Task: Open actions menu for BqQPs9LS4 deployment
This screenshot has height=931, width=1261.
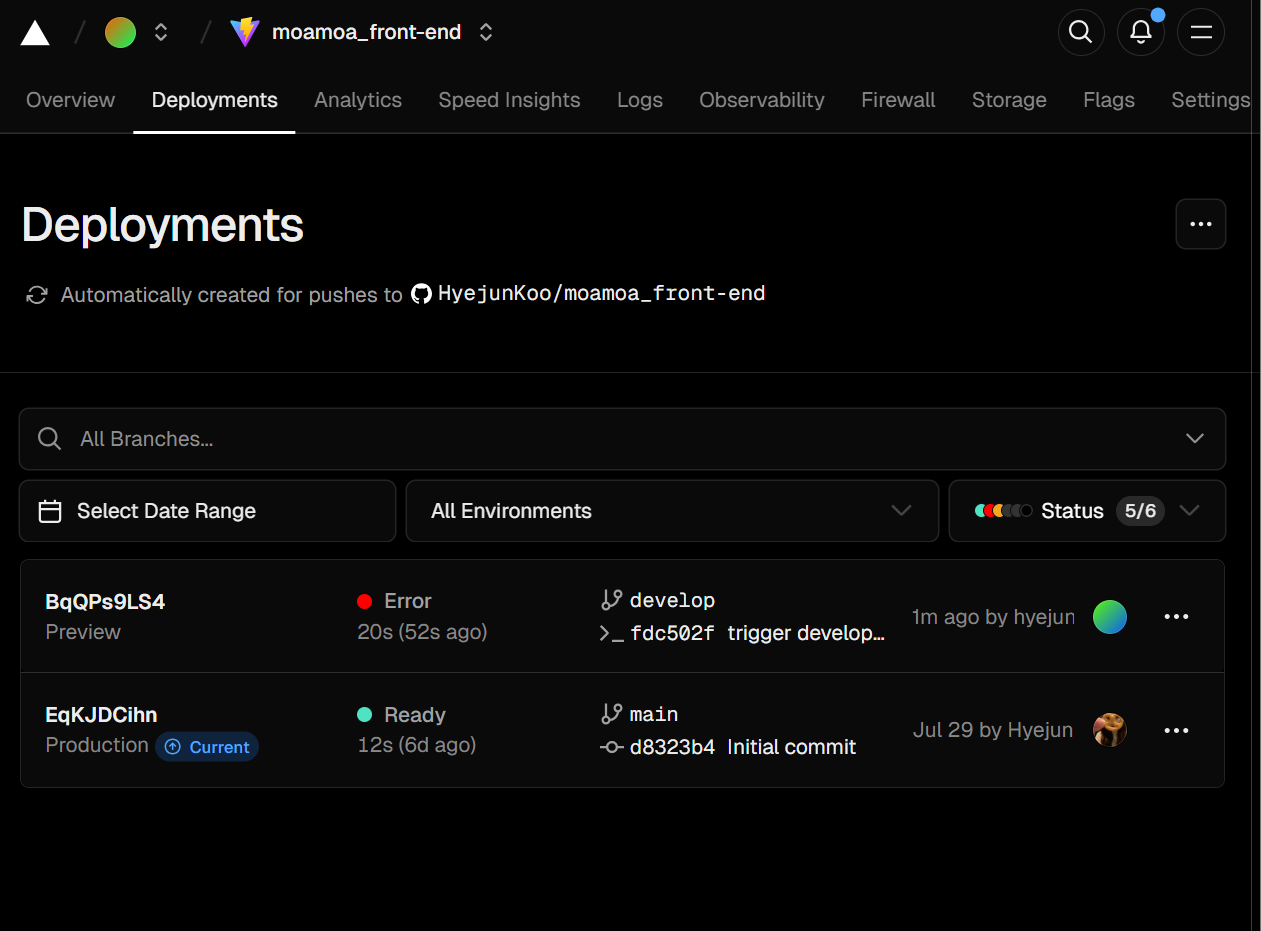Action: (1177, 617)
